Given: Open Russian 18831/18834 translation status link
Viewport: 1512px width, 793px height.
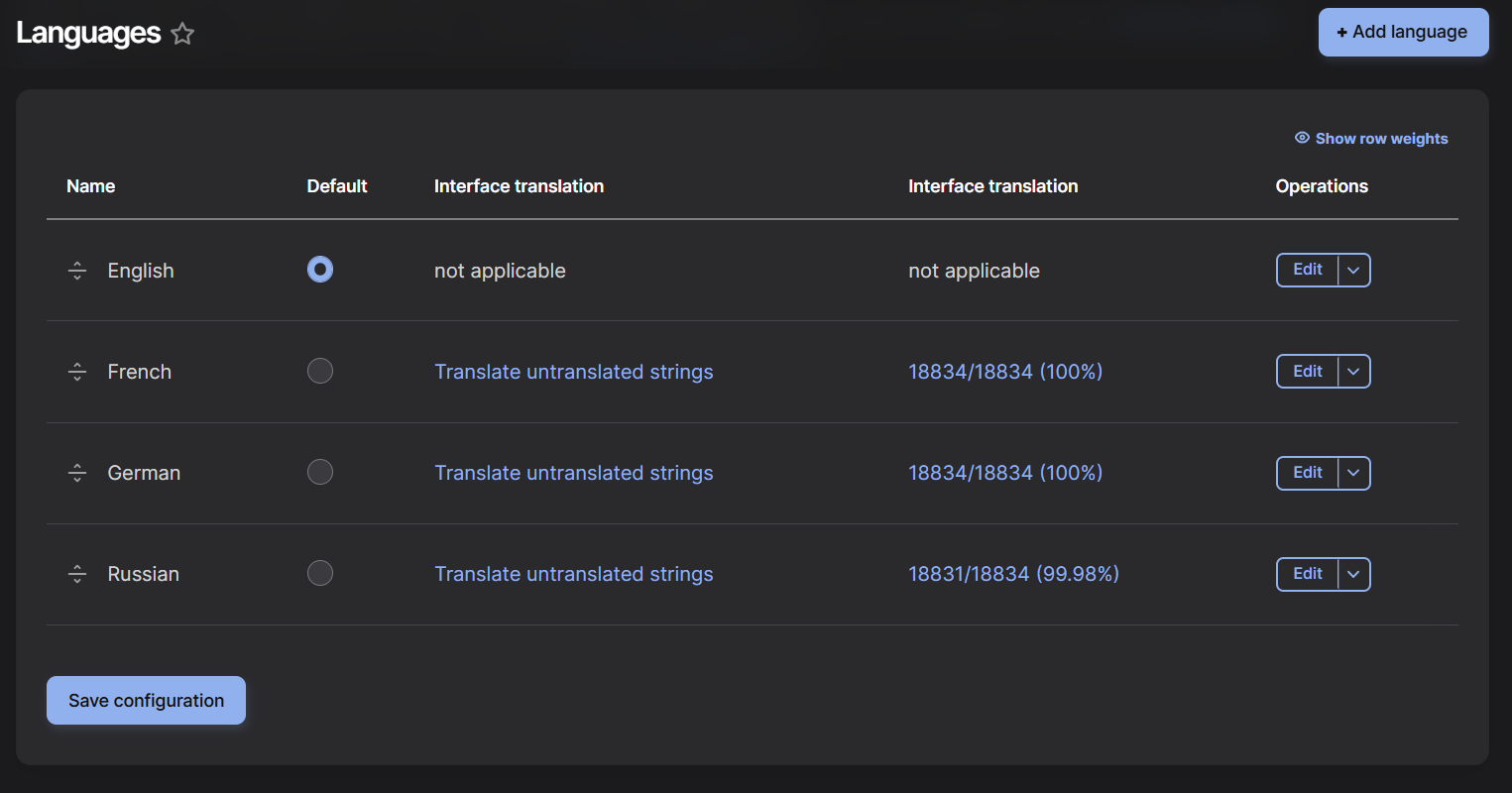Looking at the screenshot, I should coord(1013,574).
